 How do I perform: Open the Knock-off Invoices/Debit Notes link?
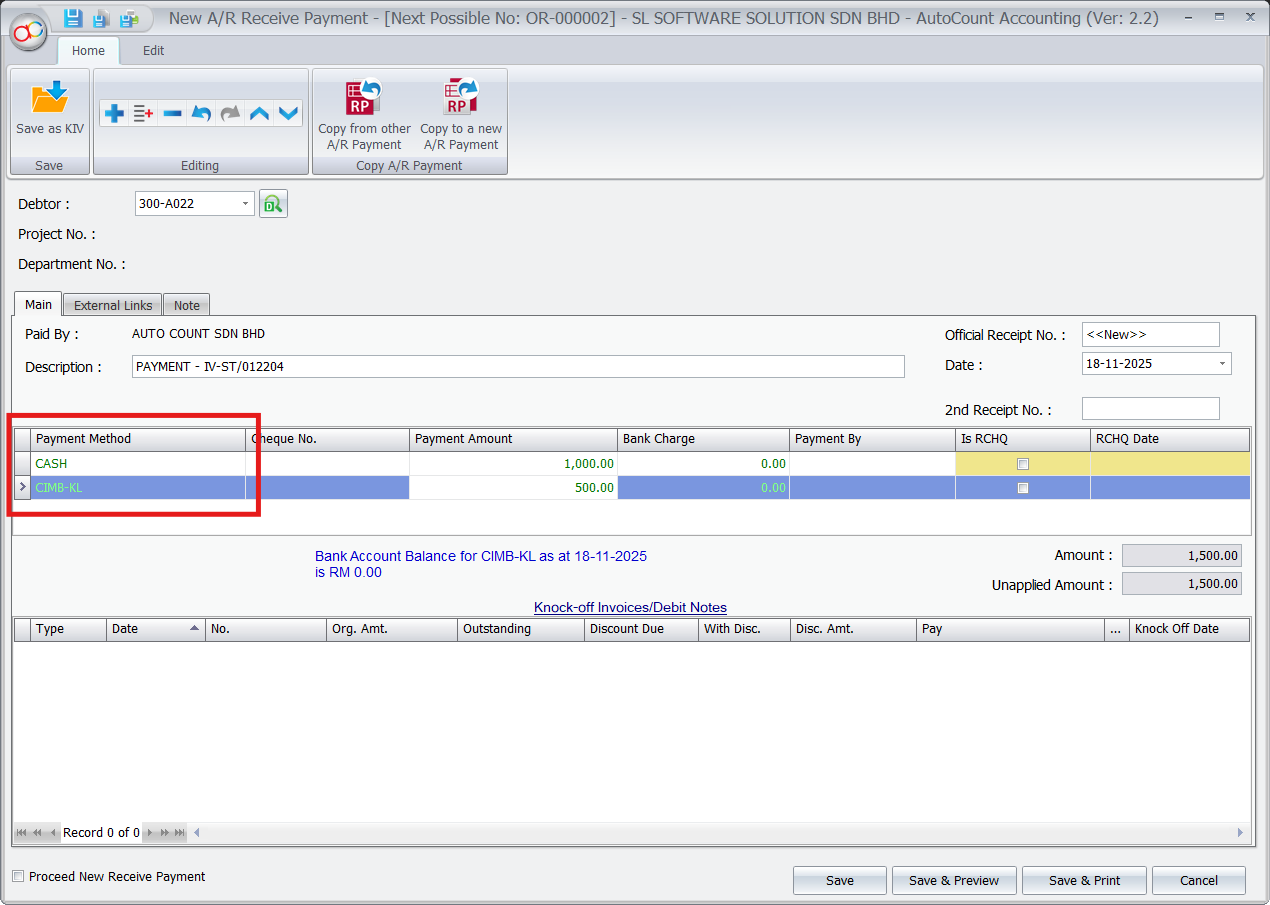(x=629, y=607)
